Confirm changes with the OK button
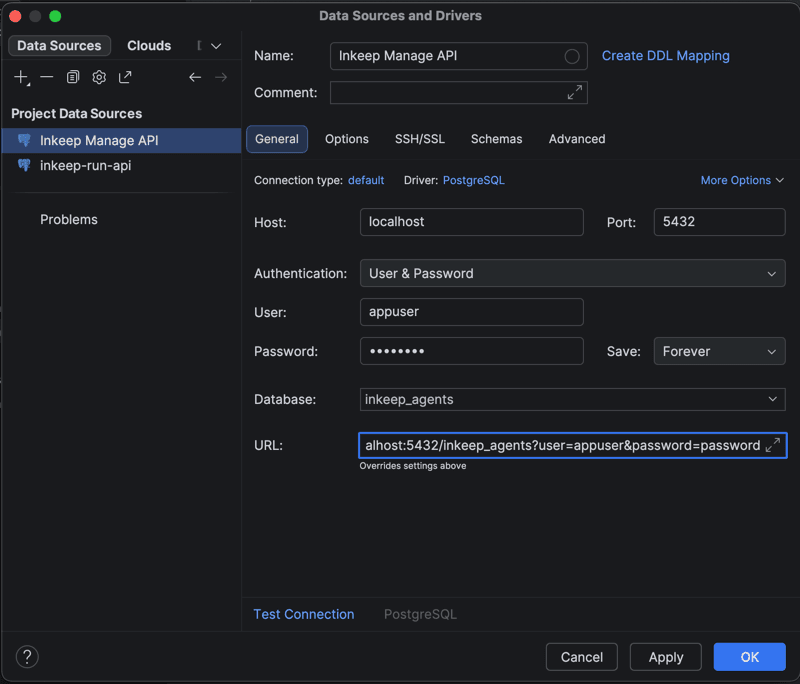The height and width of the screenshot is (684, 800). click(x=749, y=657)
